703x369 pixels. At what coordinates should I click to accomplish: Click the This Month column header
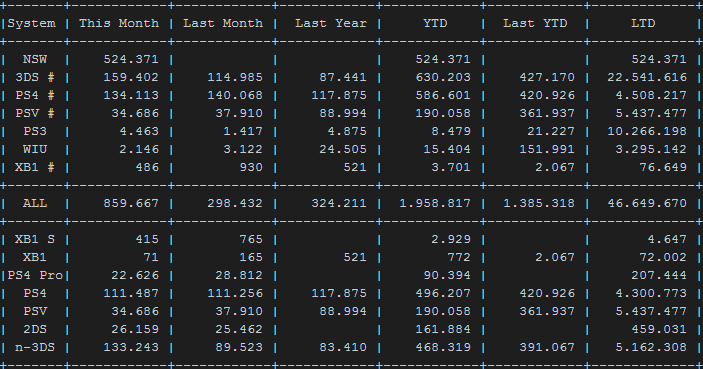pos(119,23)
